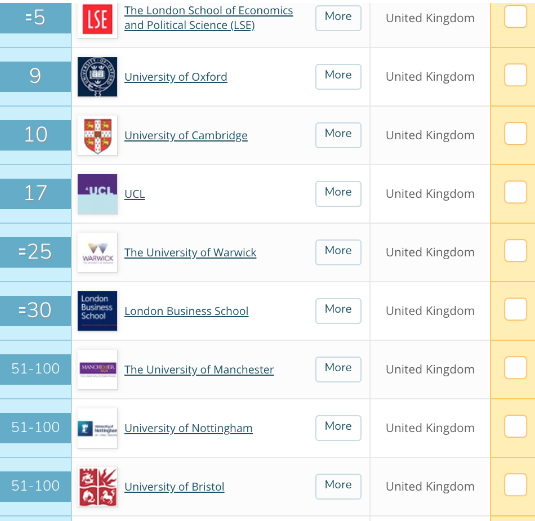Tick the compare checkbox for University of Oxford
535x521 pixels.
click(x=515, y=75)
